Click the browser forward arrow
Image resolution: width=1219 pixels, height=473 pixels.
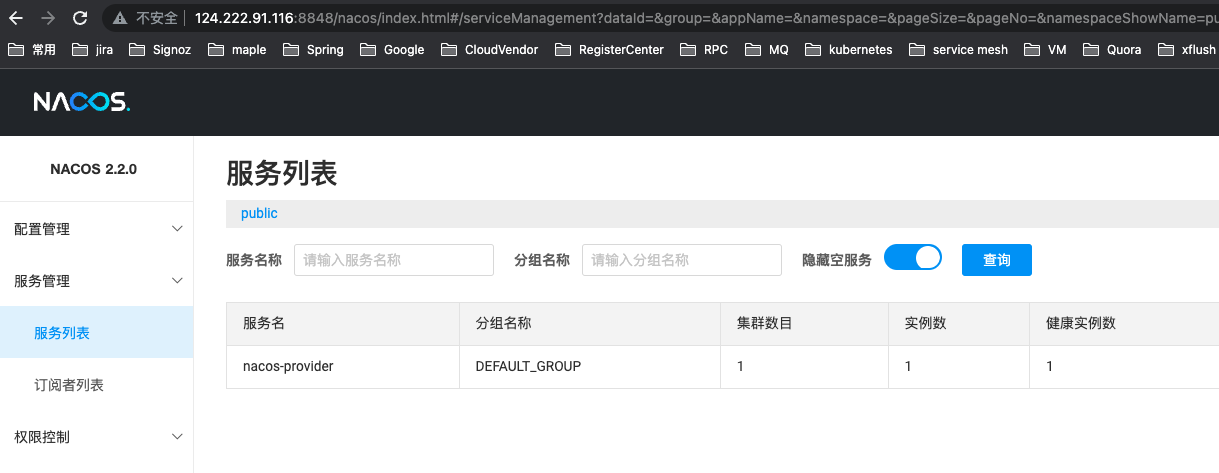point(47,18)
